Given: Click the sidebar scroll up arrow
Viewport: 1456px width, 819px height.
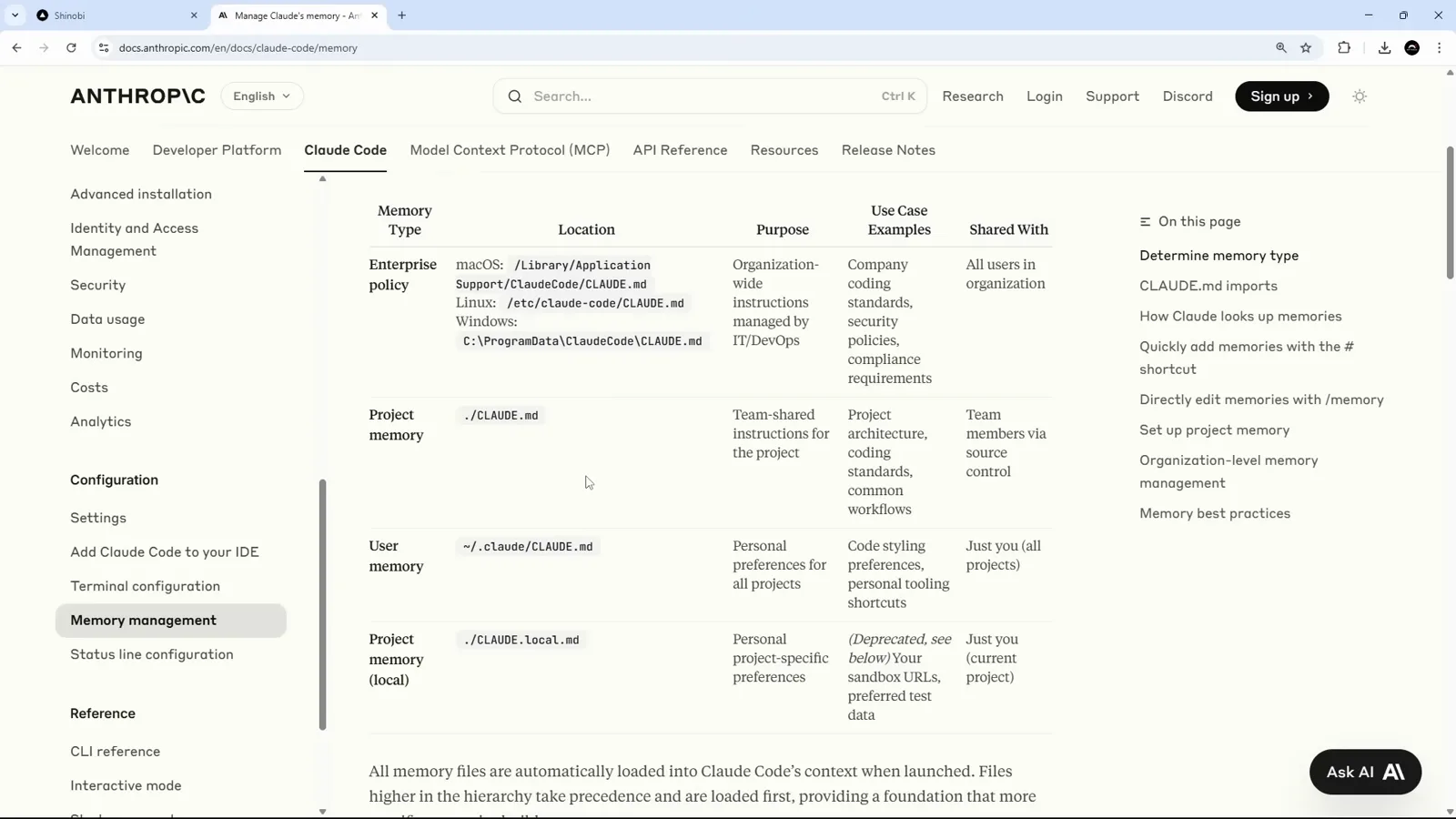Looking at the screenshot, I should tap(322, 178).
